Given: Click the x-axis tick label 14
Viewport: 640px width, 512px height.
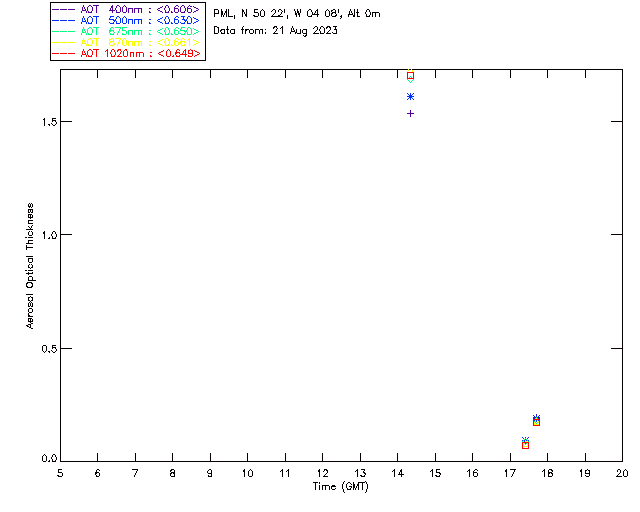Looking at the screenshot, I should [x=398, y=474].
